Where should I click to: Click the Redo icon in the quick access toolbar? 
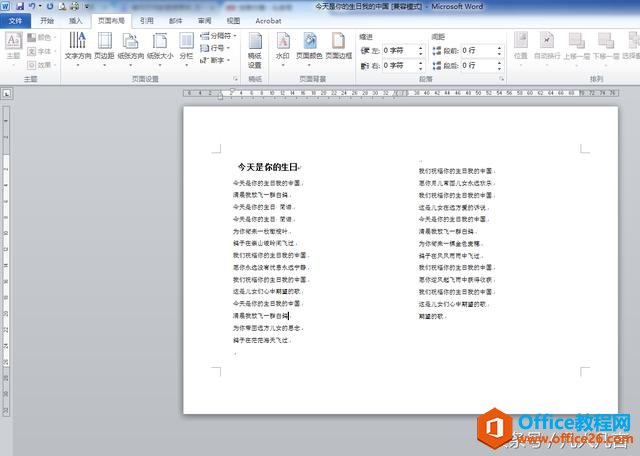(50, 6)
